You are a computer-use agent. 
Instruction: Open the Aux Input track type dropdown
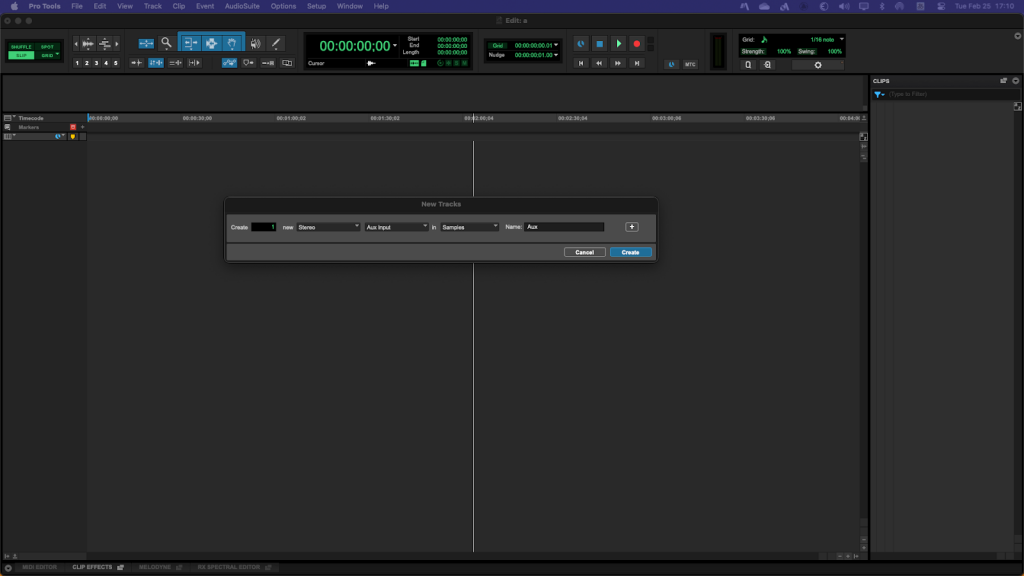[x=397, y=226]
